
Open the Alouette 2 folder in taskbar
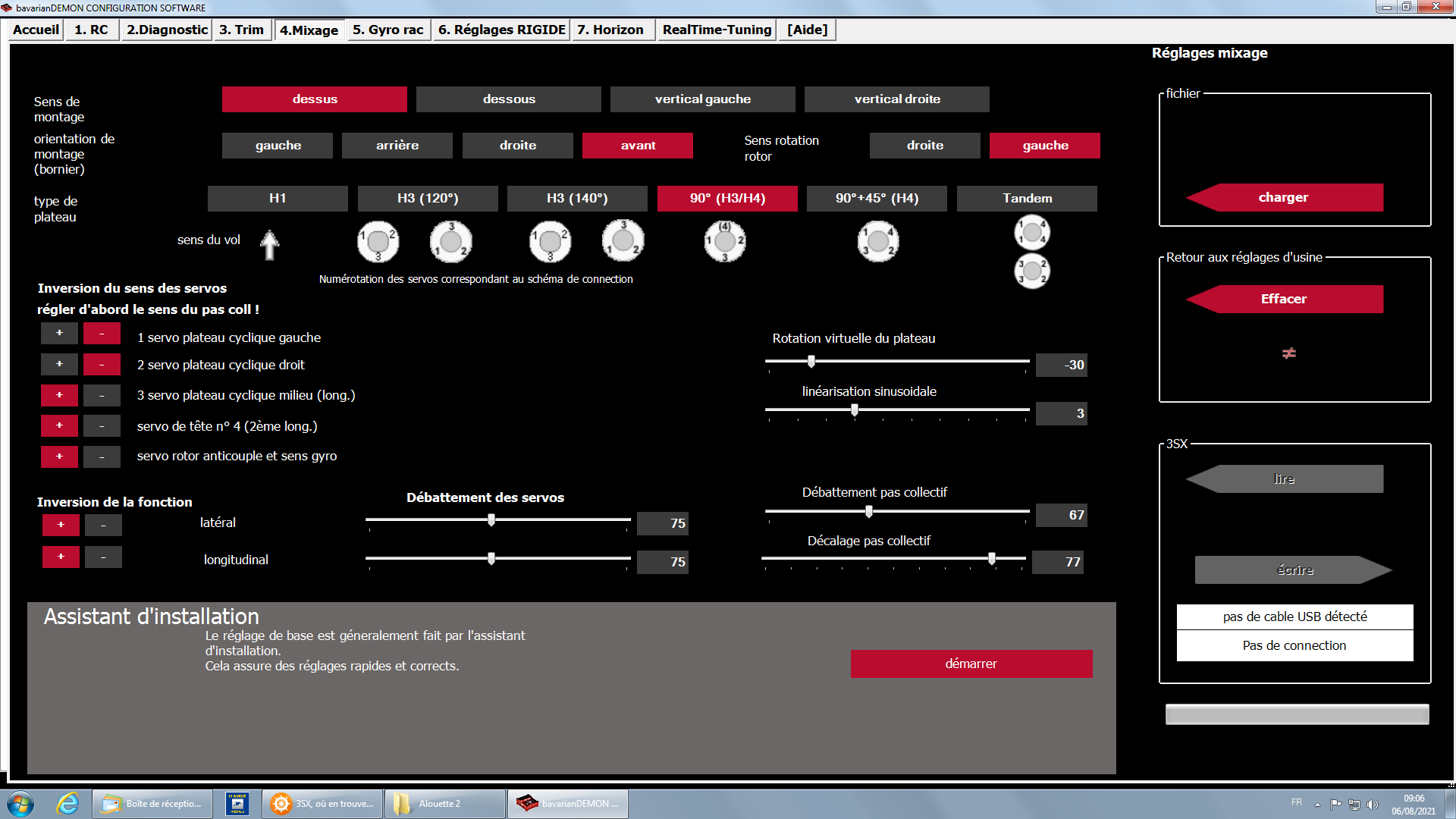pyautogui.click(x=445, y=804)
